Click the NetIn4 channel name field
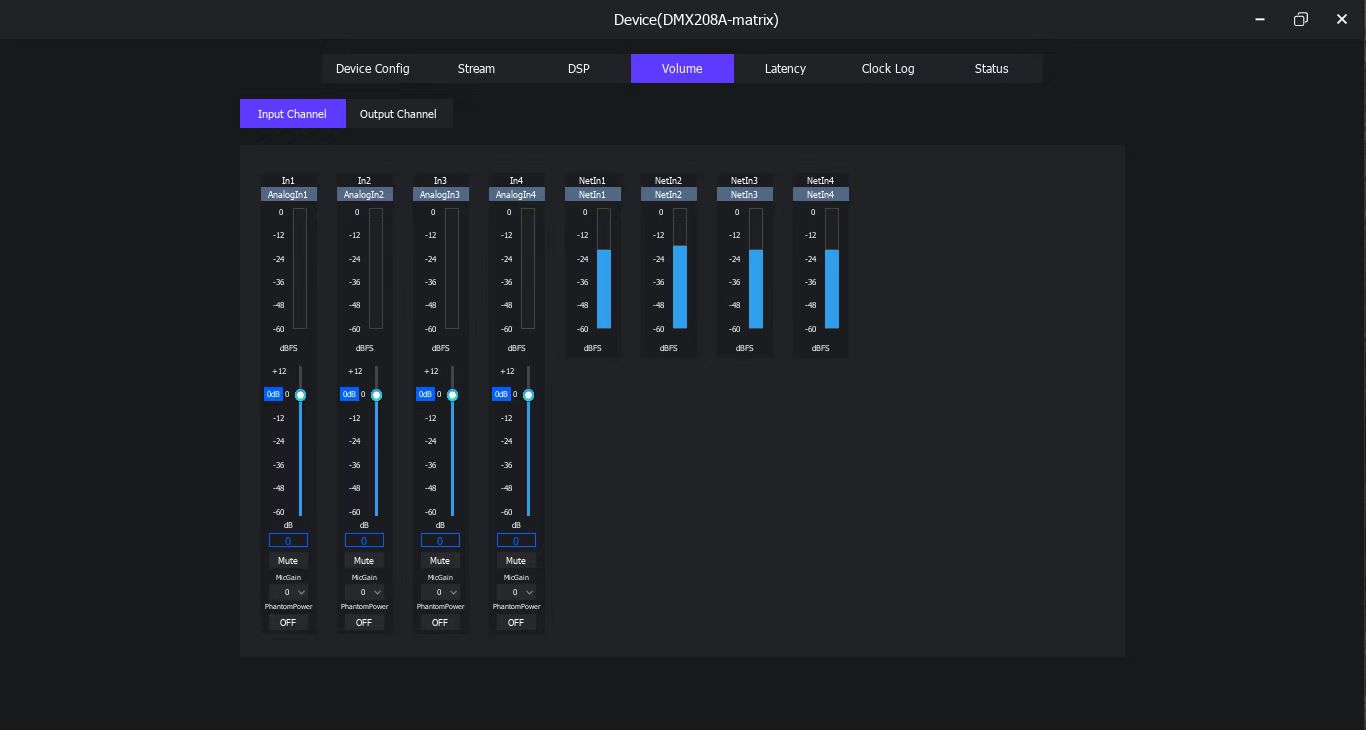 [820, 194]
